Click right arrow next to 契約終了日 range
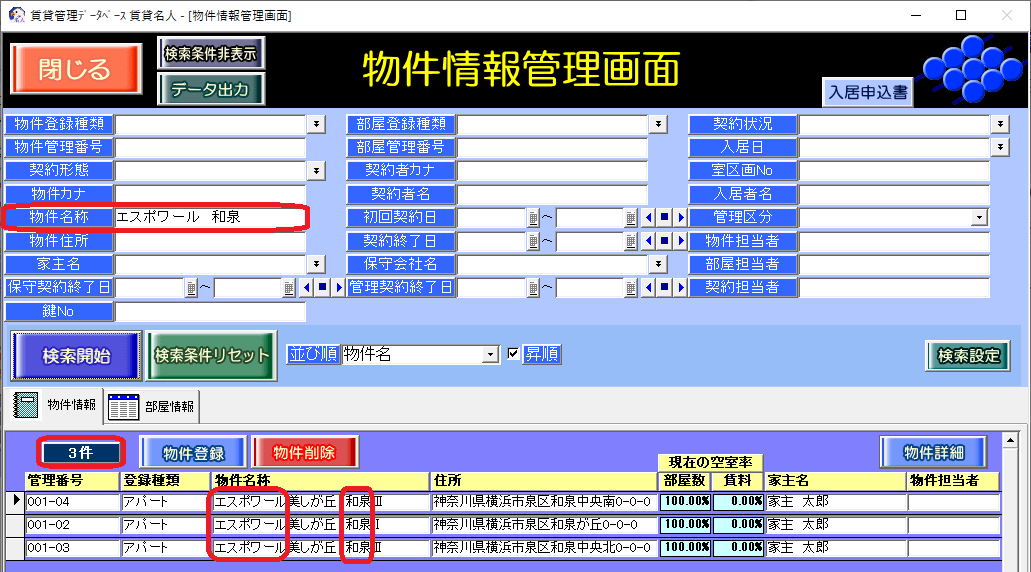Image resolution: width=1031 pixels, height=572 pixels. tap(680, 241)
